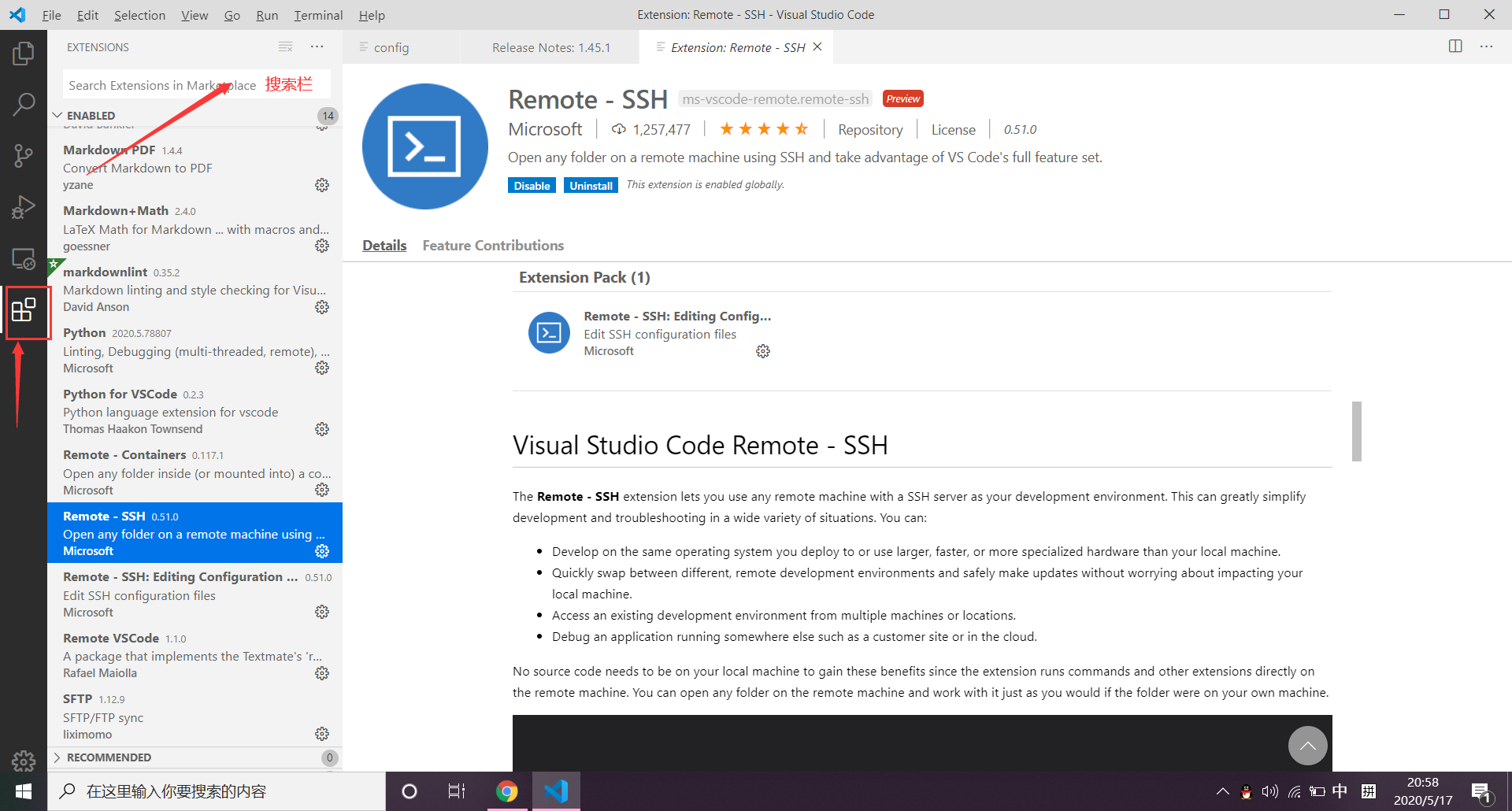Select the SFTP extension row

tap(195, 716)
